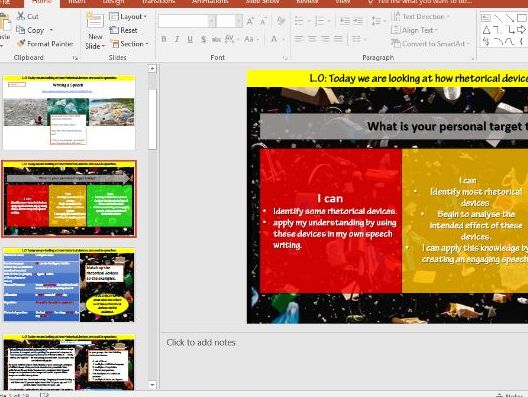The height and width of the screenshot is (397, 528).
Task: Center align the text
Action: pos(312,39)
